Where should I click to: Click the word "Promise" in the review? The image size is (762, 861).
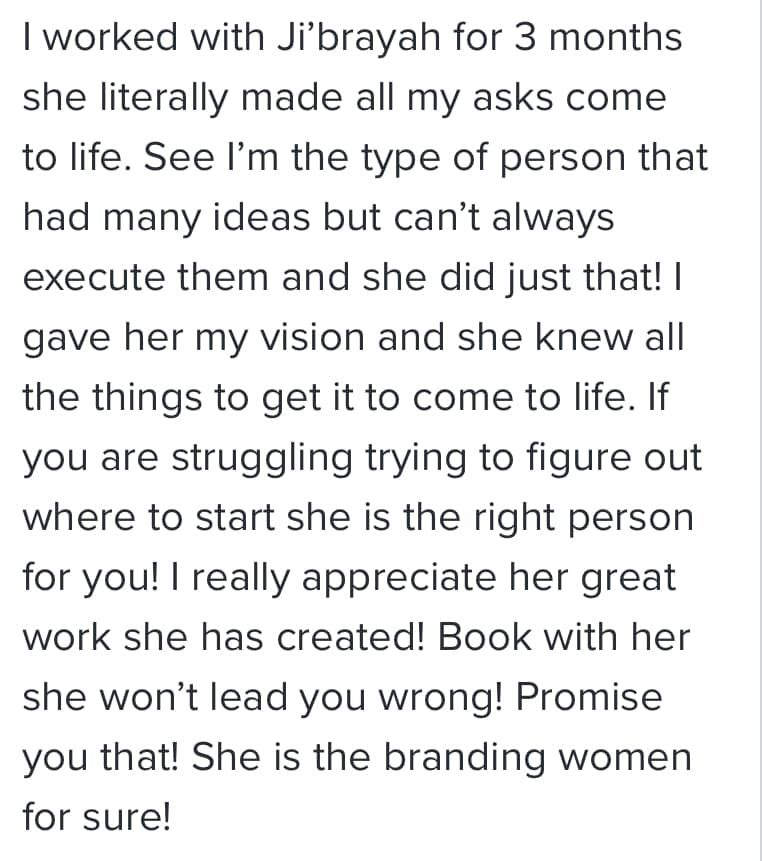[x=589, y=697]
